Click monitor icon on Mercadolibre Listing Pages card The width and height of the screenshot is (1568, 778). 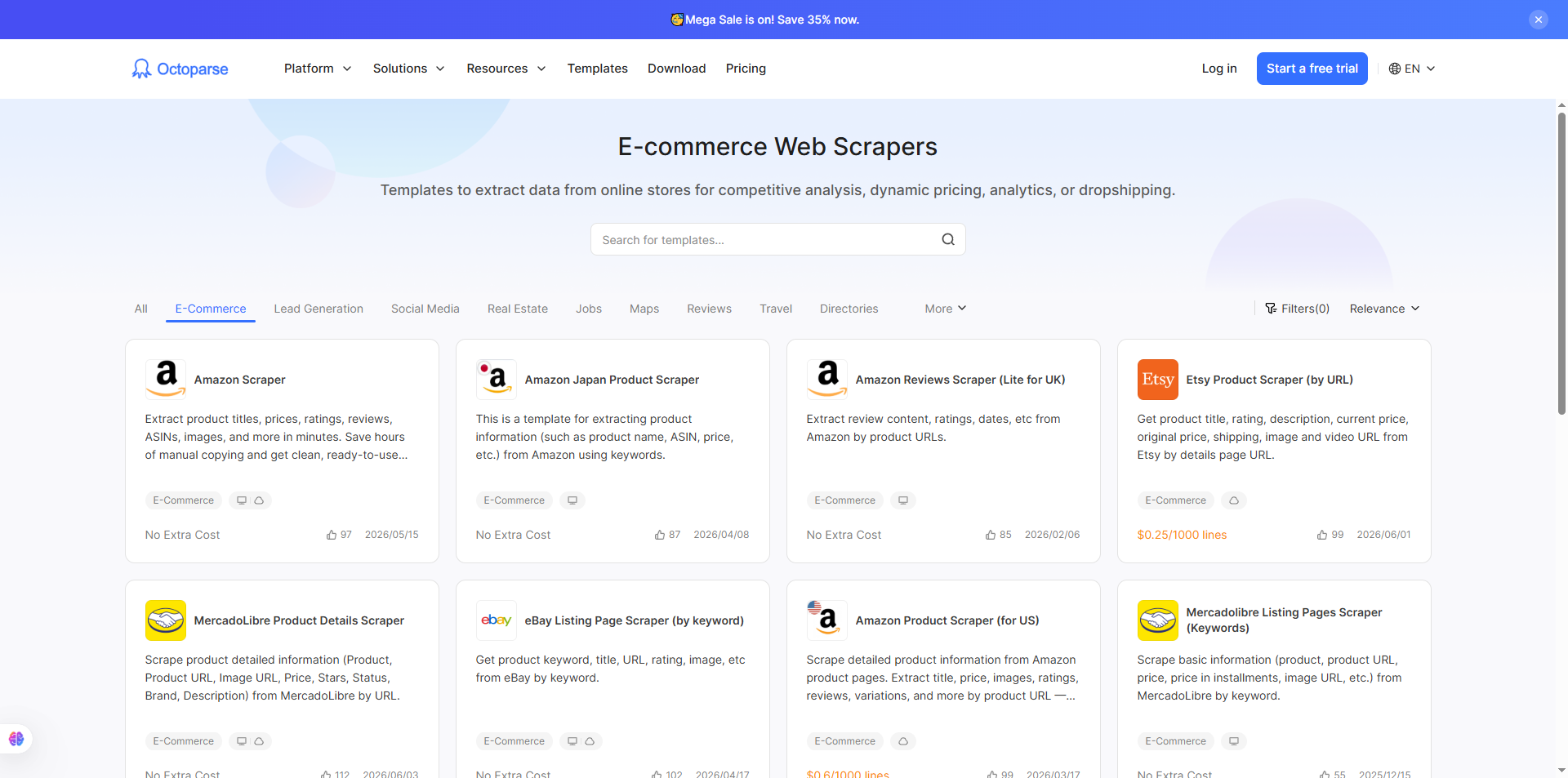tap(1234, 741)
